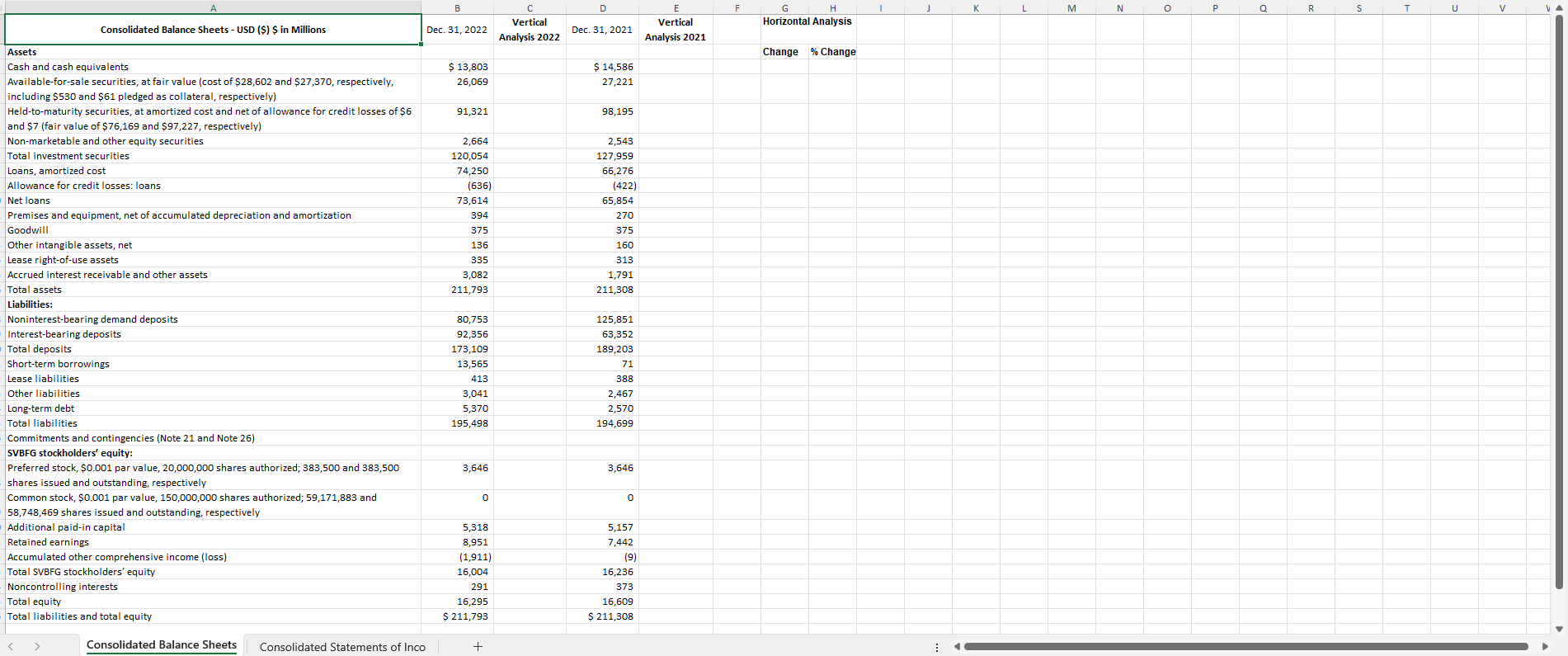Switch to Consolidated Balance Sheets tab

pos(162,645)
